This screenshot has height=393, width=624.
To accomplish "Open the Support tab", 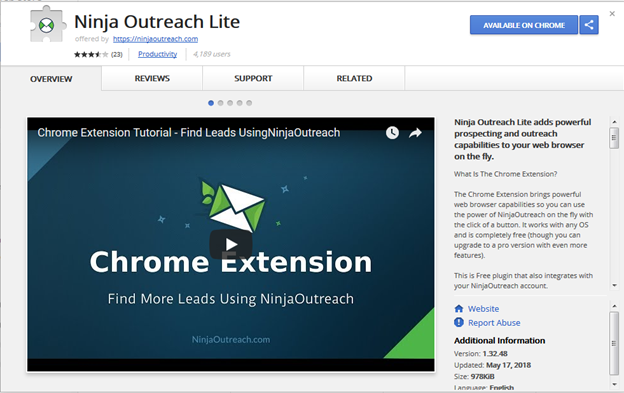I will pyautogui.click(x=253, y=78).
